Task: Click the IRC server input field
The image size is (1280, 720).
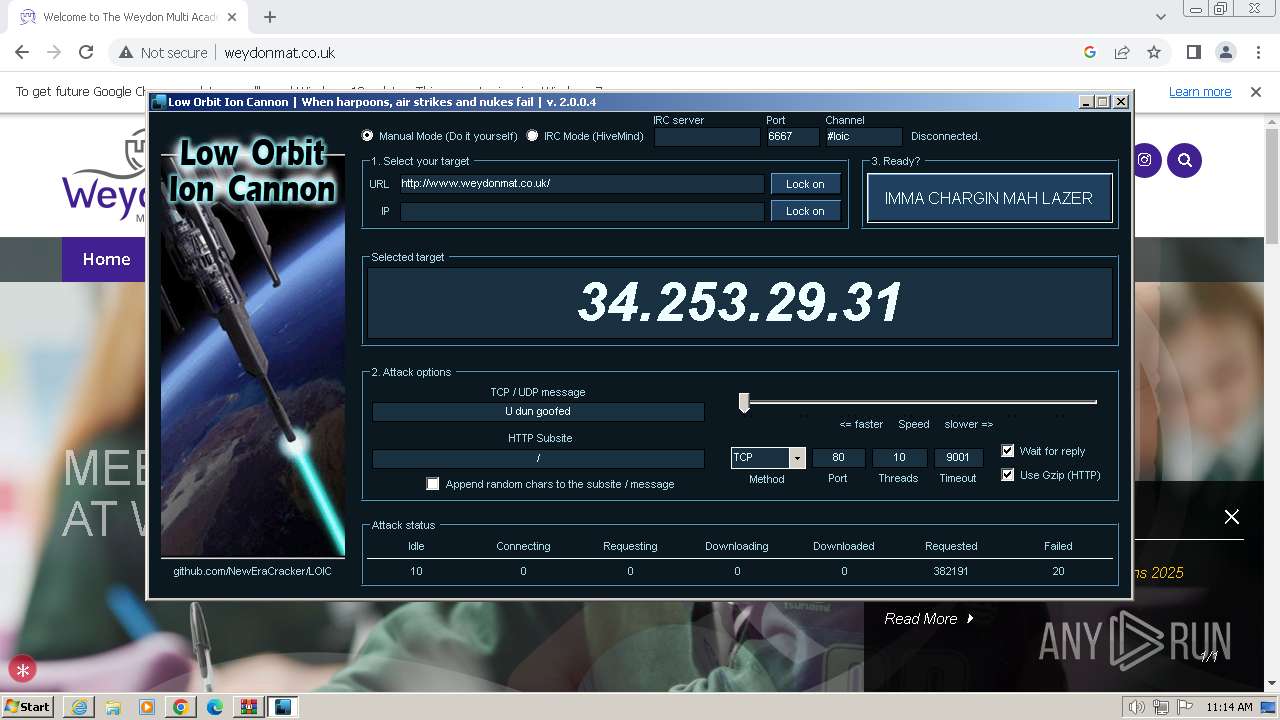Action: tap(707, 136)
